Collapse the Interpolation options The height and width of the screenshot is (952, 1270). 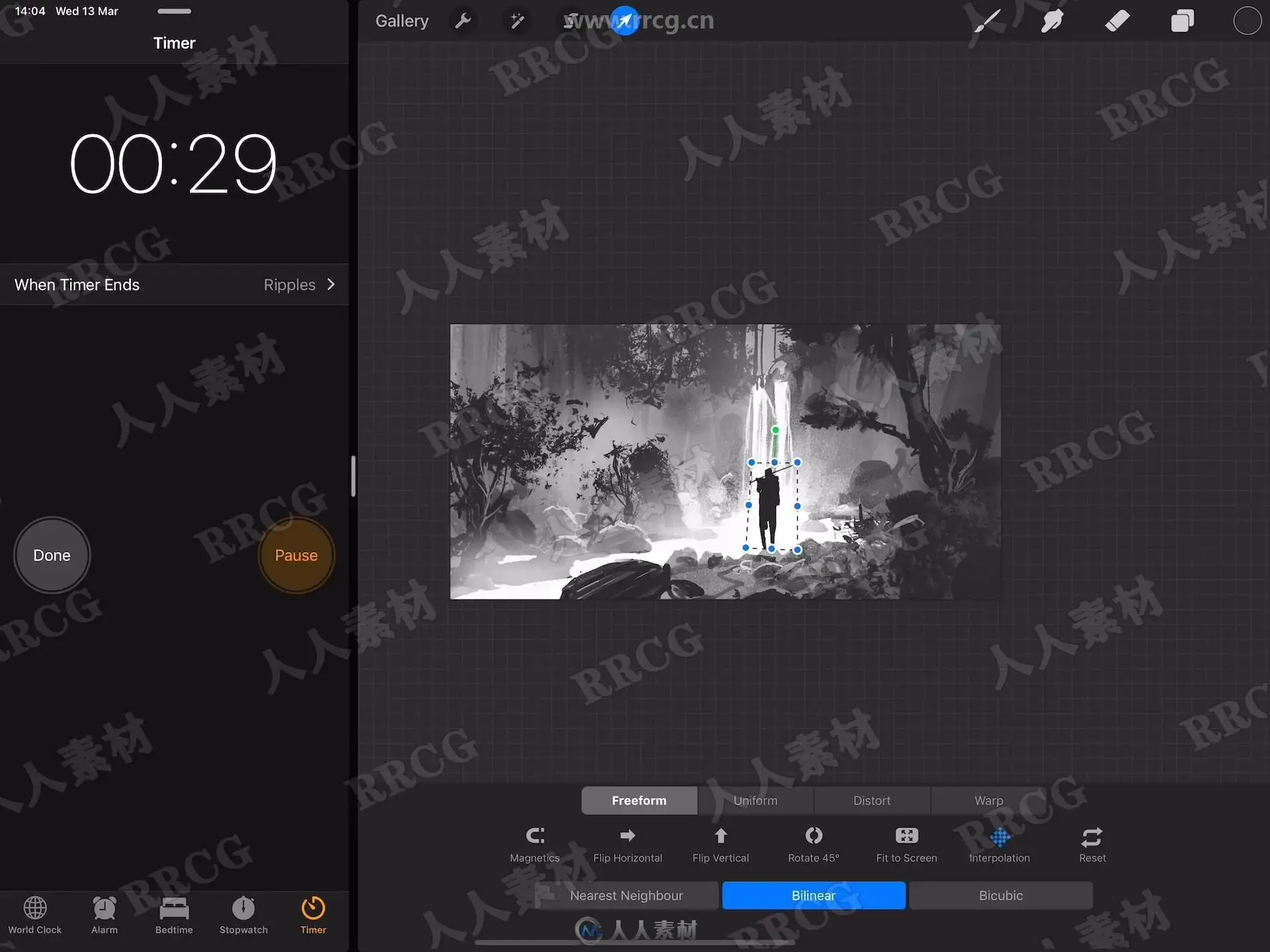click(999, 838)
